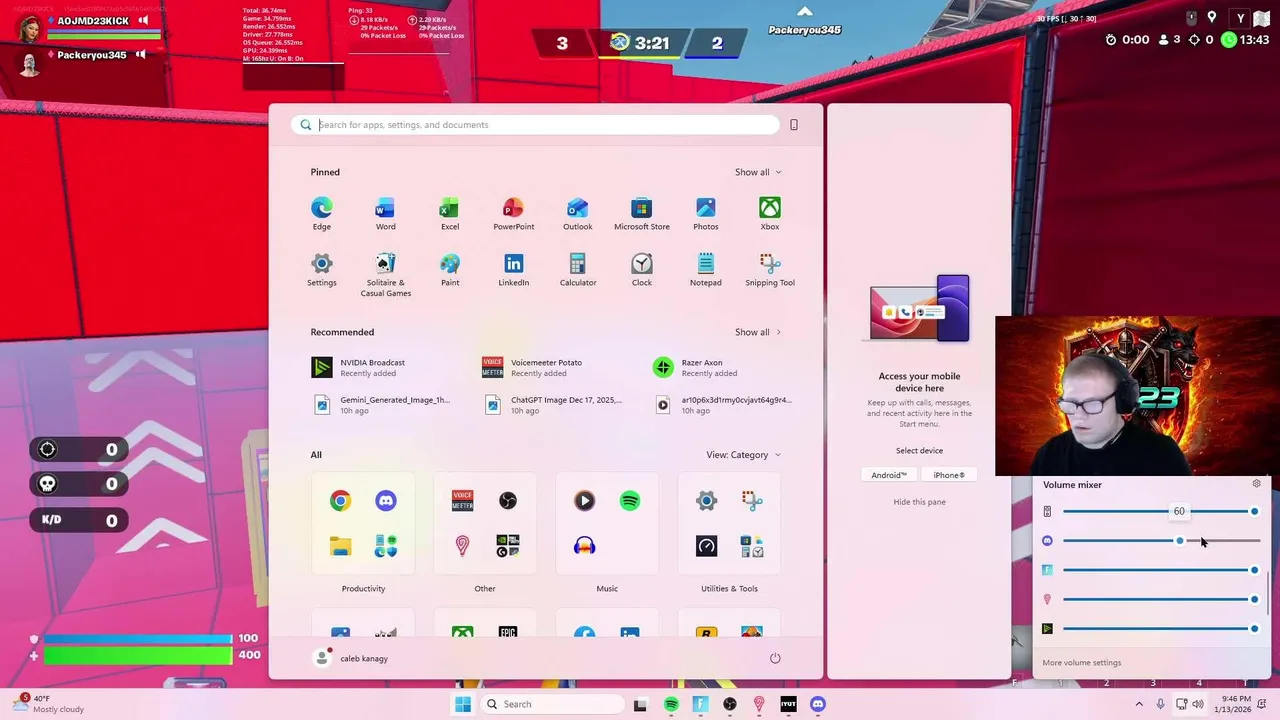1280x720 pixels.
Task: Expand Show all recommended items
Action: (x=758, y=332)
